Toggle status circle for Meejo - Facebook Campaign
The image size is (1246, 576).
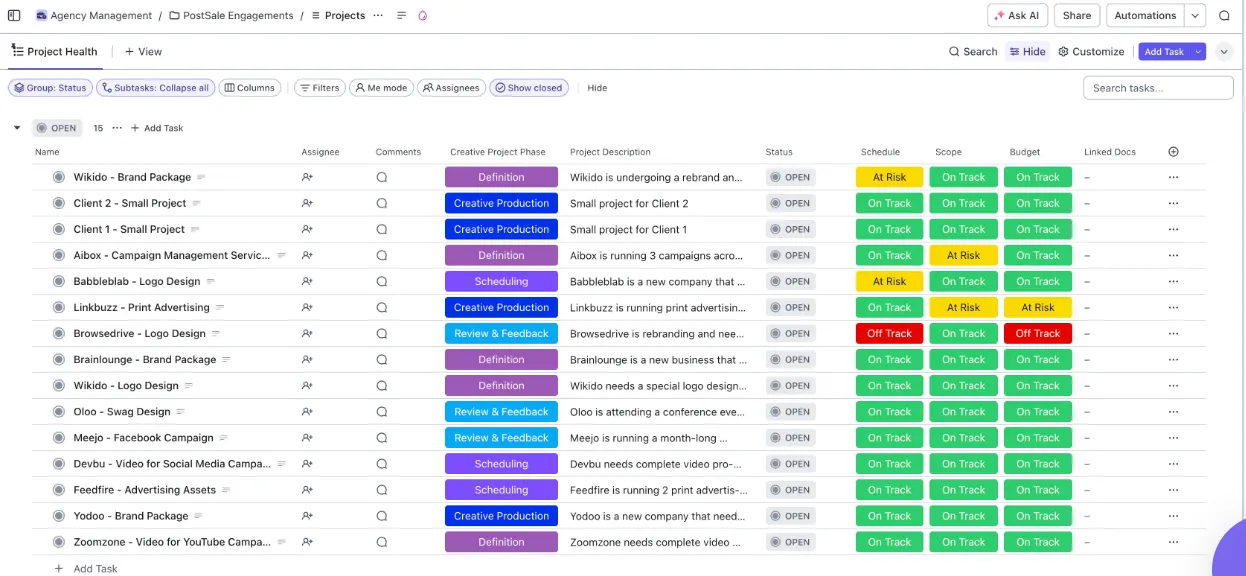tap(59, 437)
